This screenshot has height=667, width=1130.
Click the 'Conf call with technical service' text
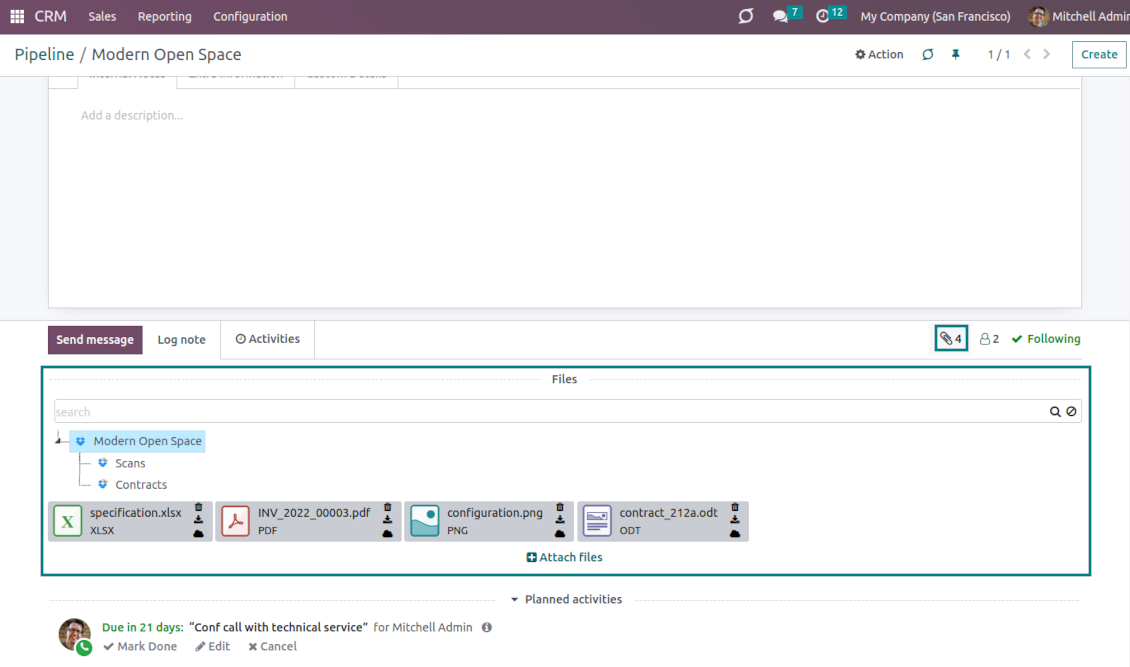(278, 627)
